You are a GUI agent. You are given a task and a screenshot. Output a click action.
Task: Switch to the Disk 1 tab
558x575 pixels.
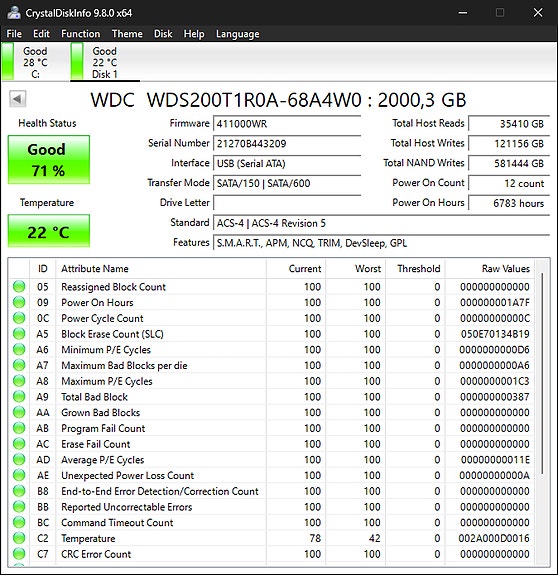pos(105,62)
